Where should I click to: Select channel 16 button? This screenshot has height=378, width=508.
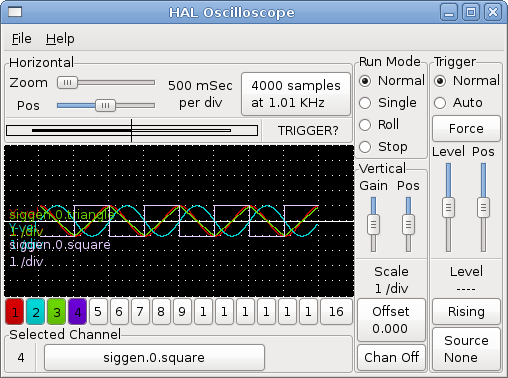pyautogui.click(x=336, y=312)
